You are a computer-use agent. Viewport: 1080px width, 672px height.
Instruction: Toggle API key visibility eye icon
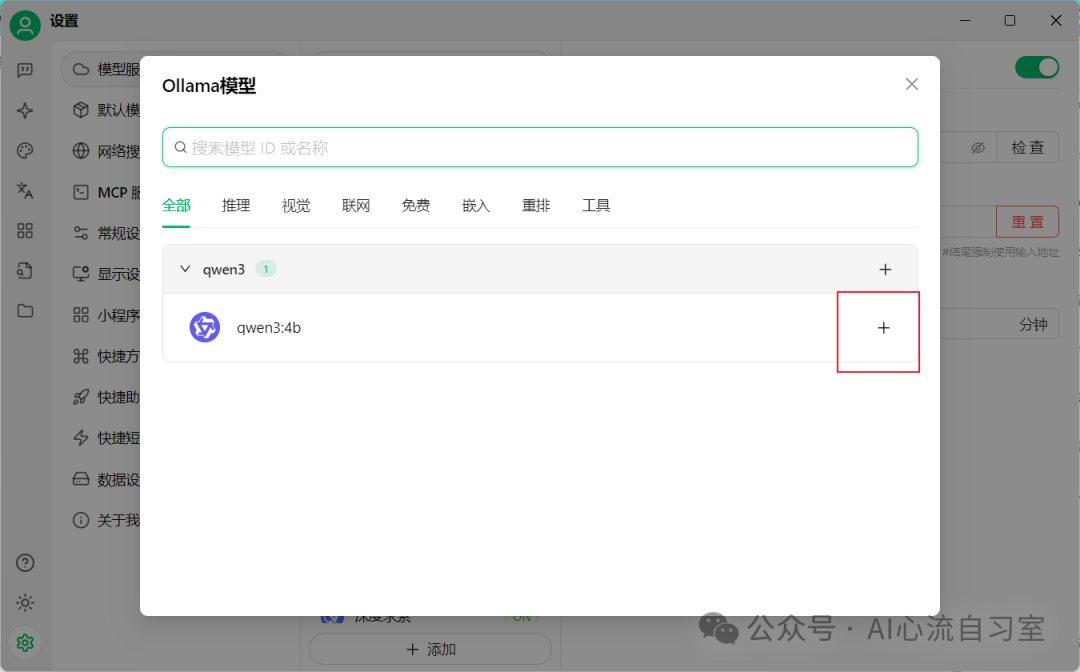click(x=977, y=148)
